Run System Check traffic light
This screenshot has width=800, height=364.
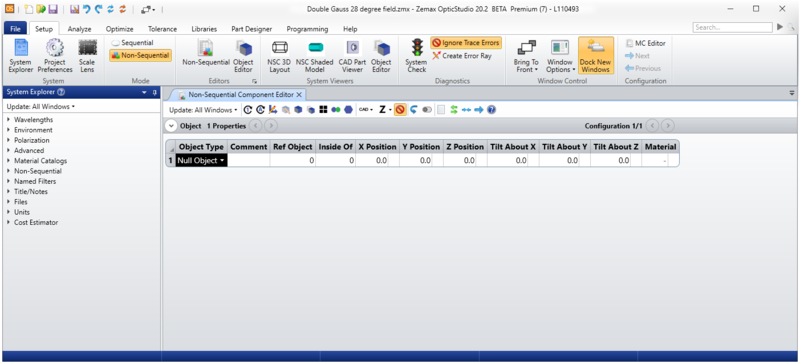[x=416, y=56]
